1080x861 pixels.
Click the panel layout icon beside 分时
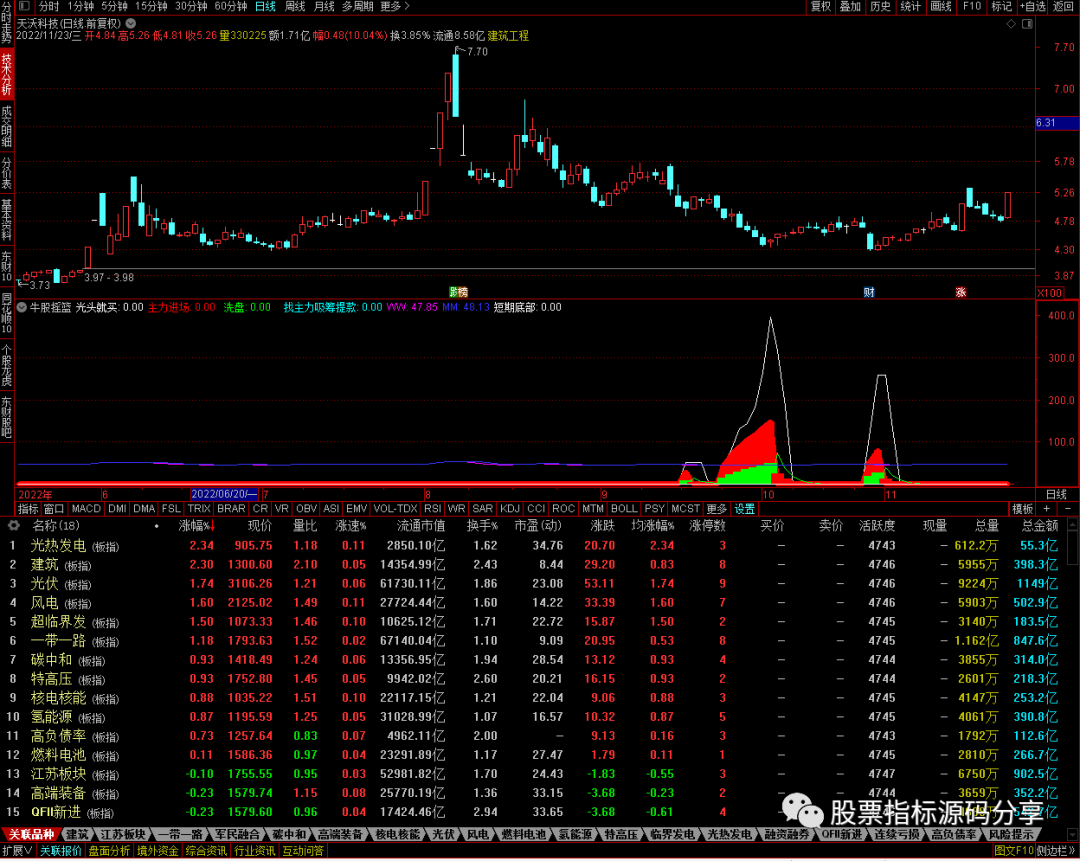tap(24, 6)
